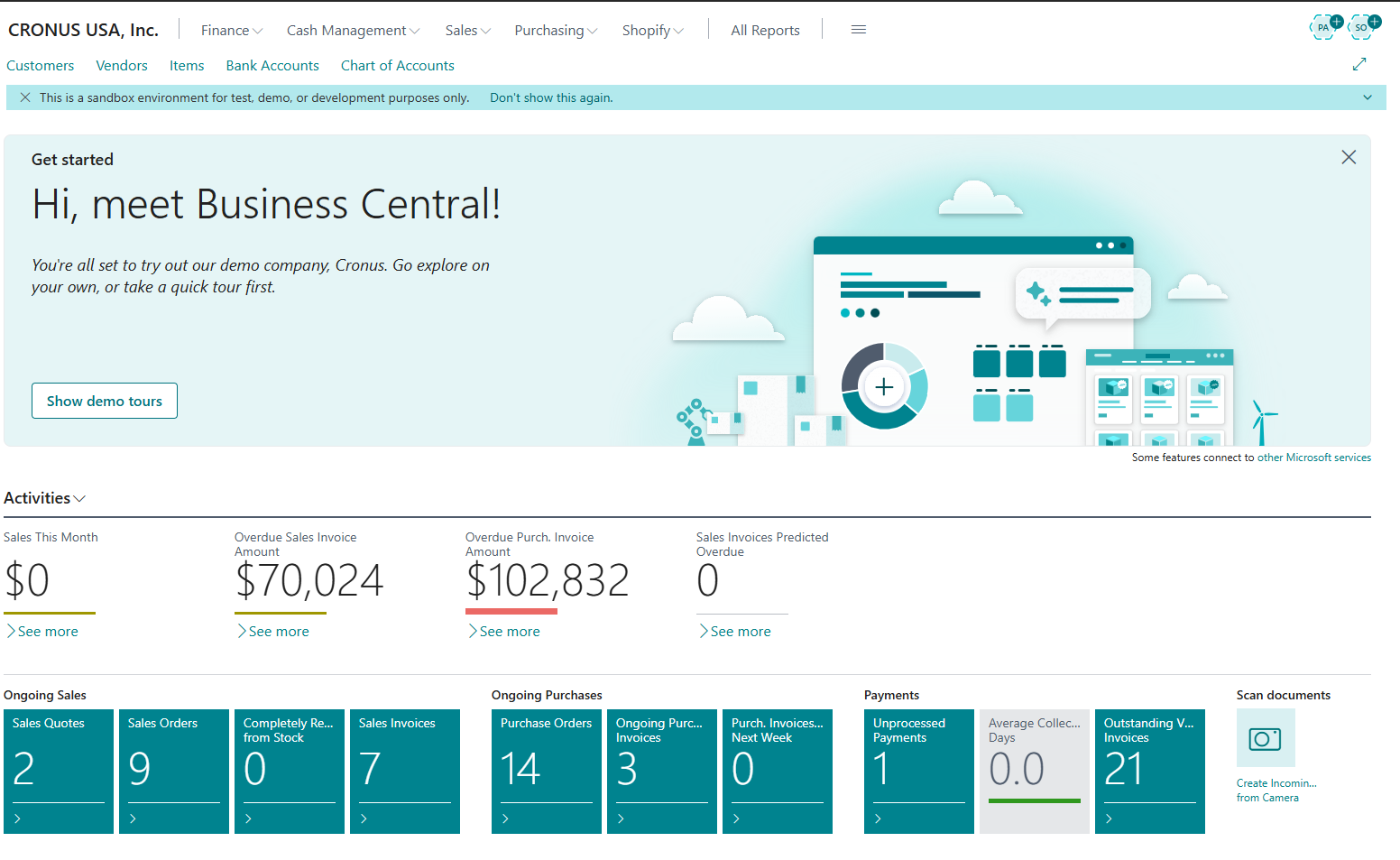This screenshot has width=1400, height=860.
Task: Open the Outstanding Vendor Invoices tile showing 21
Action: coord(1150,772)
